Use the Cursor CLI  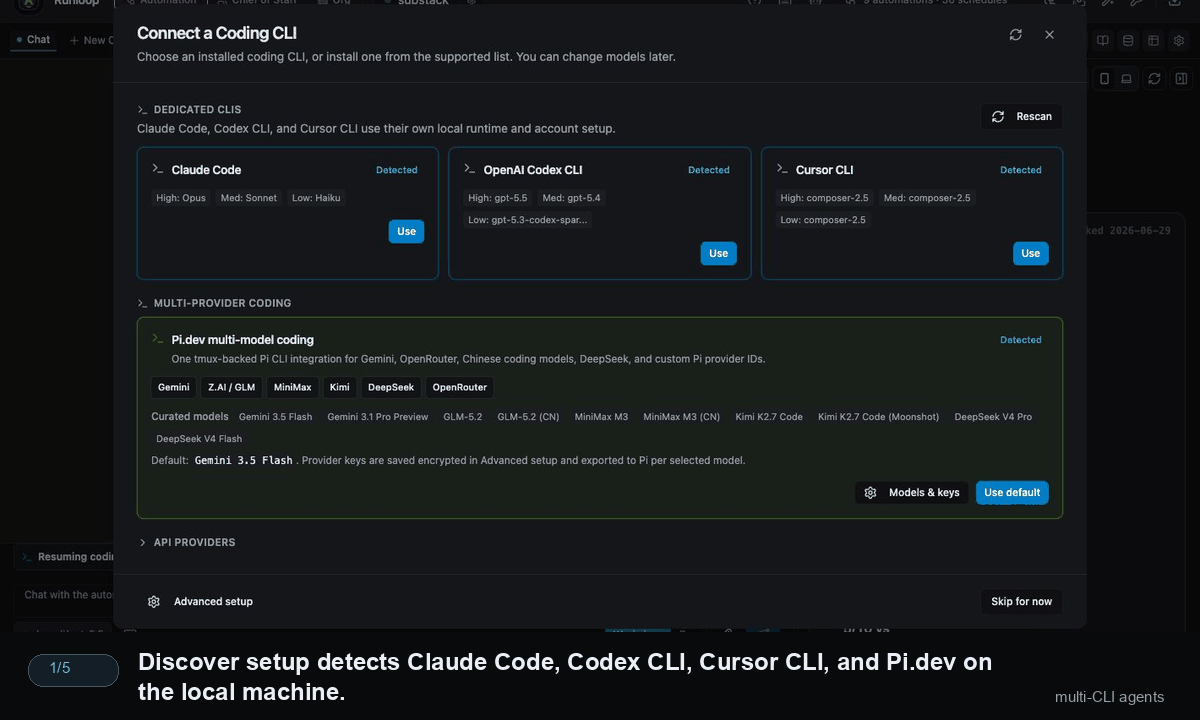(1030, 253)
